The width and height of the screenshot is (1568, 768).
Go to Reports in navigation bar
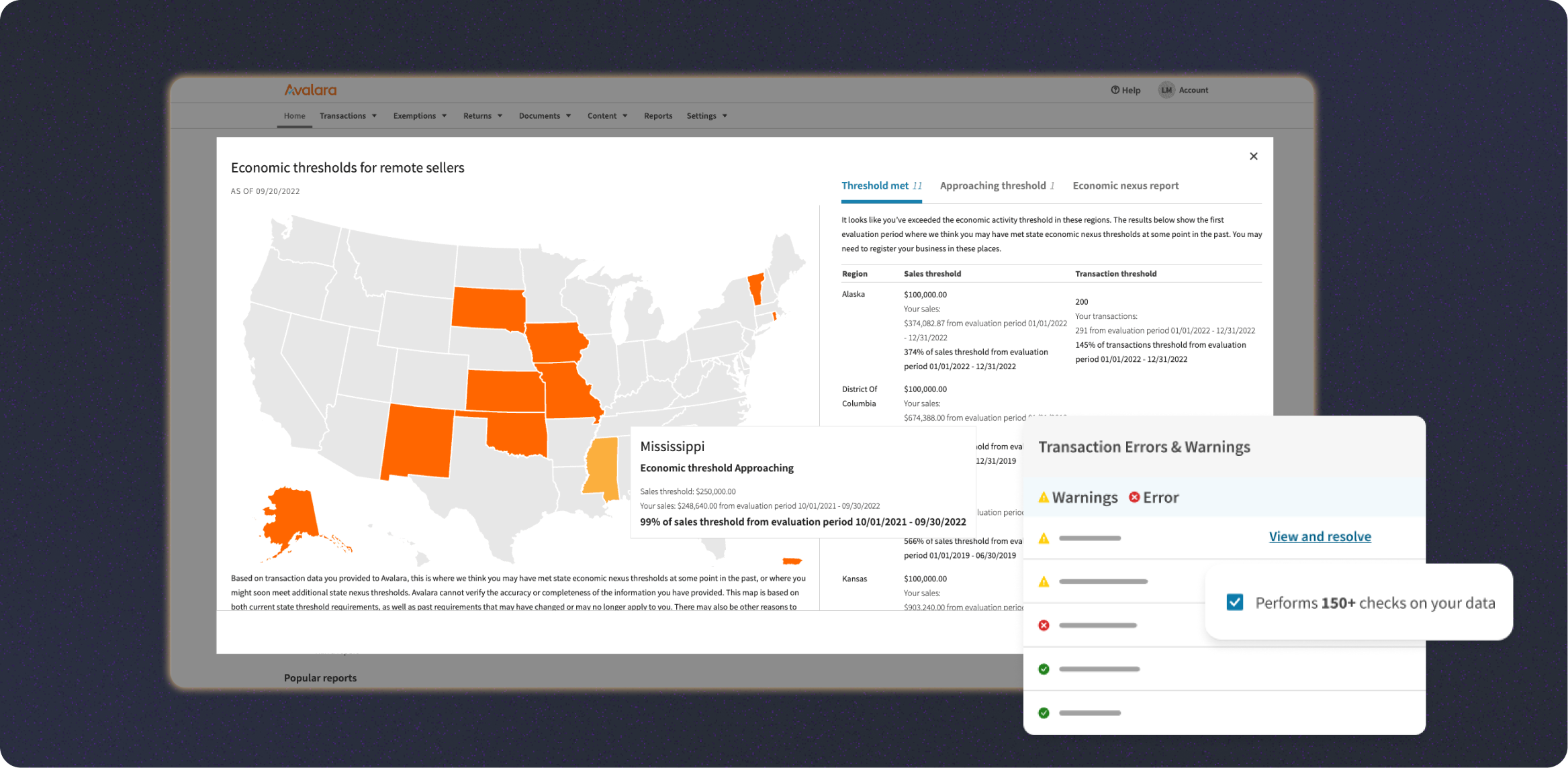tap(657, 116)
